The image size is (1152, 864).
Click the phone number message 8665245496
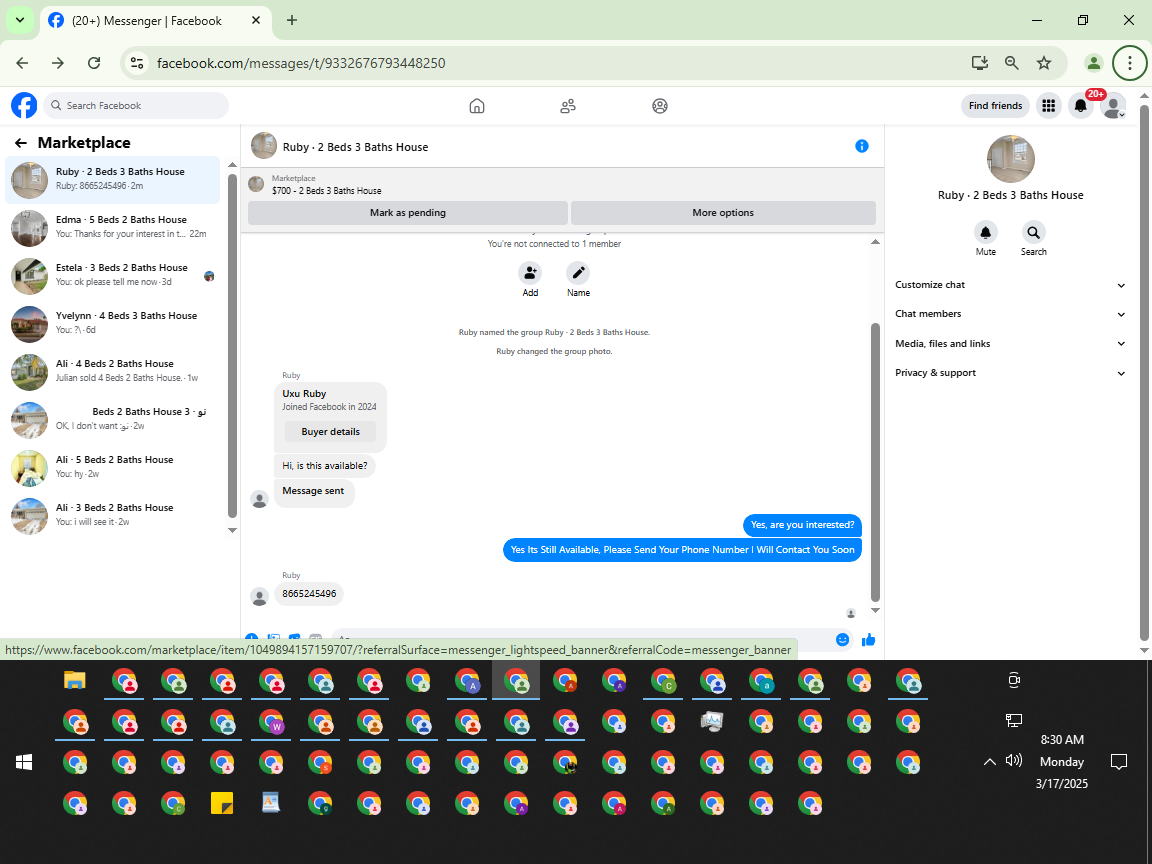pyautogui.click(x=309, y=594)
